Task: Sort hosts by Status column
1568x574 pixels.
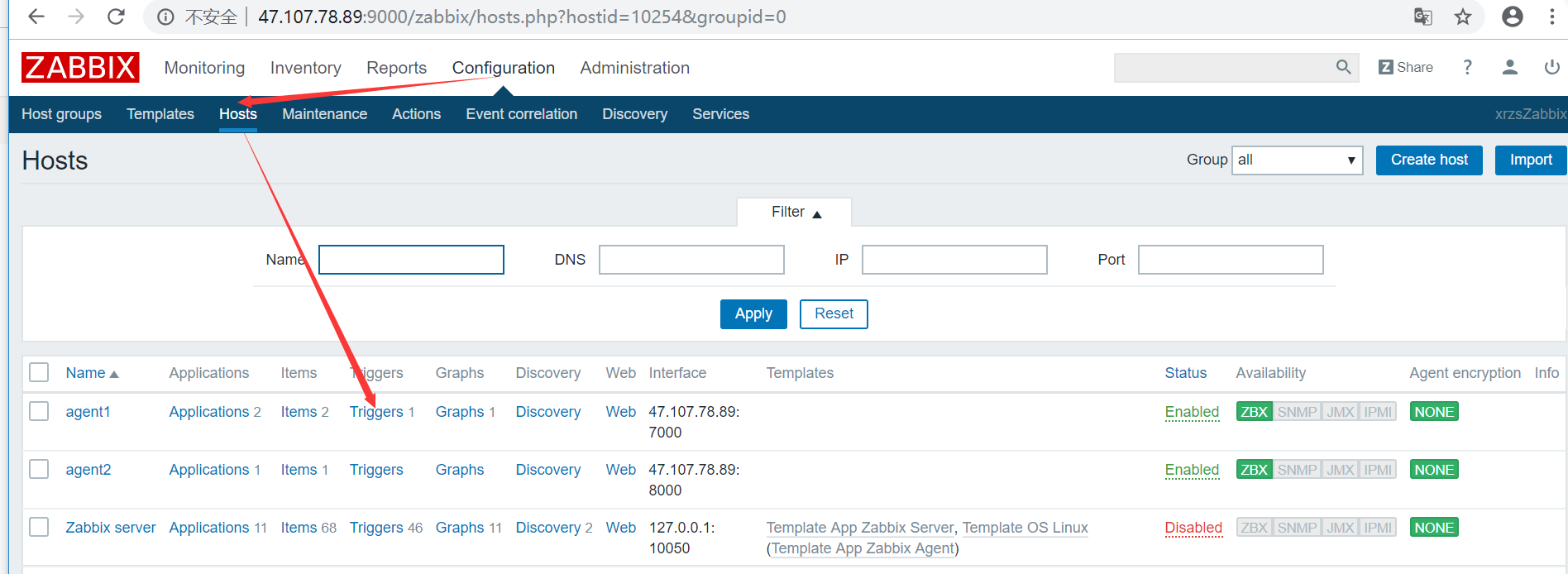Action: pos(1185,373)
